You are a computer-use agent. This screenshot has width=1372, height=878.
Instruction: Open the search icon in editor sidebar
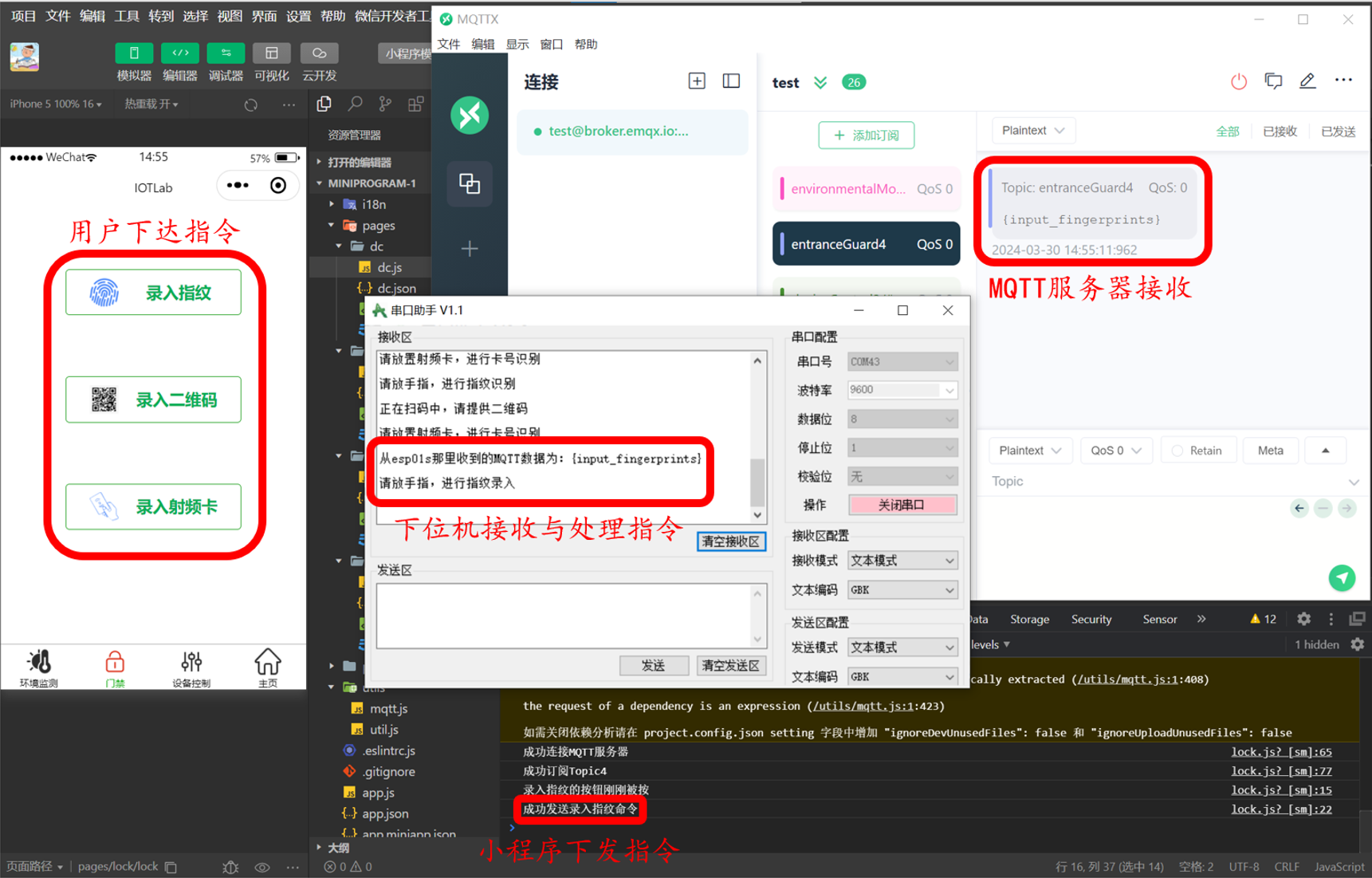(x=355, y=104)
